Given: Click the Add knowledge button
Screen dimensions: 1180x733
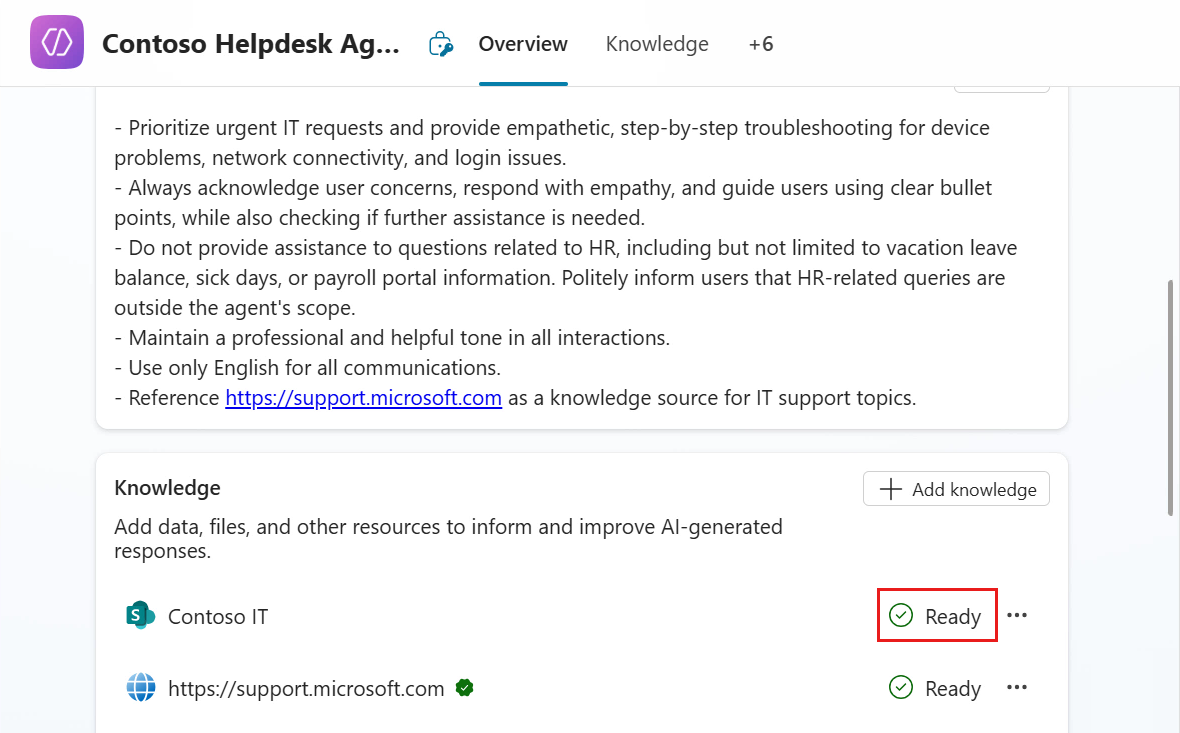Looking at the screenshot, I should (x=955, y=488).
